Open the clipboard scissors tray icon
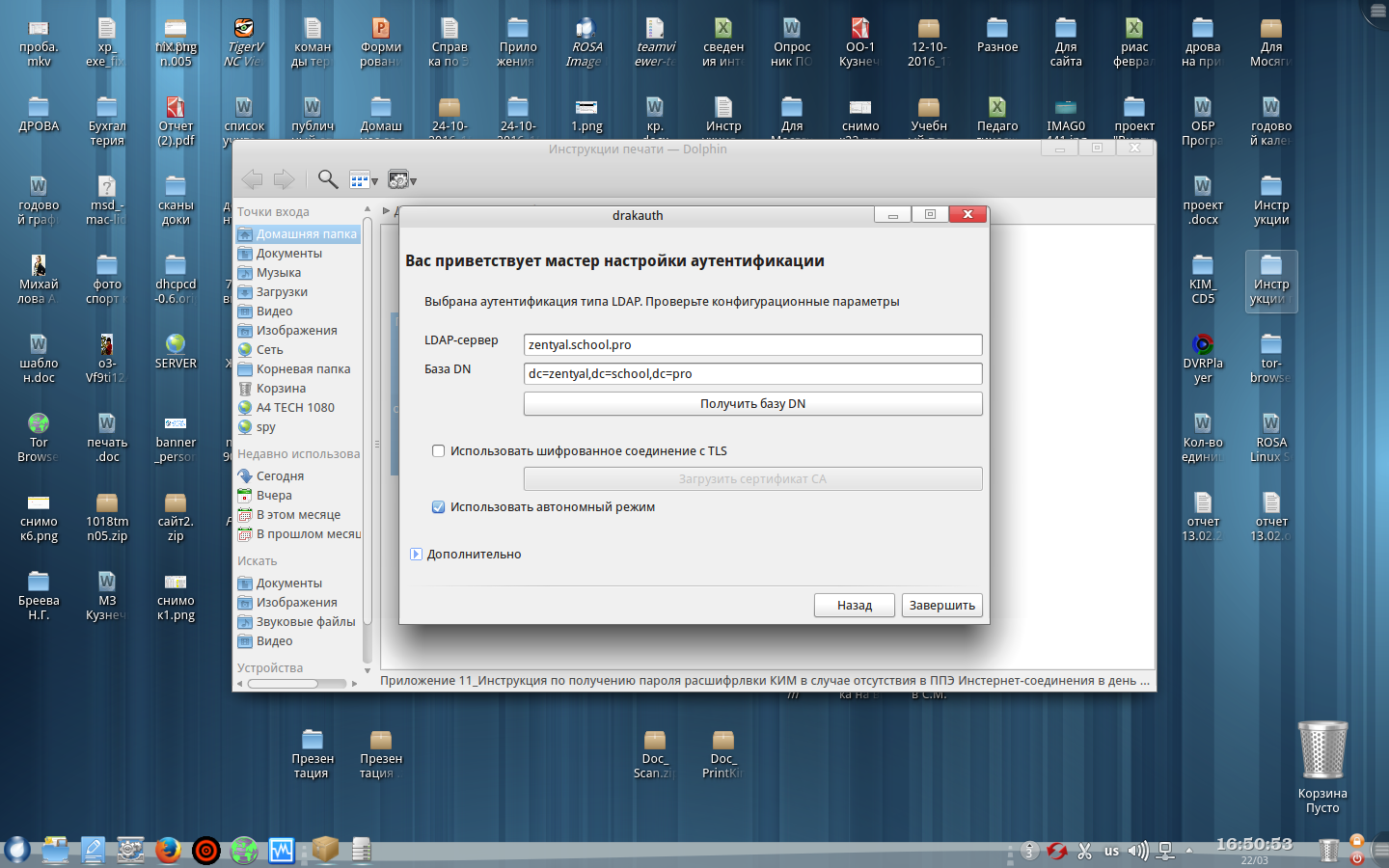The height and width of the screenshot is (868, 1389). (x=1084, y=851)
